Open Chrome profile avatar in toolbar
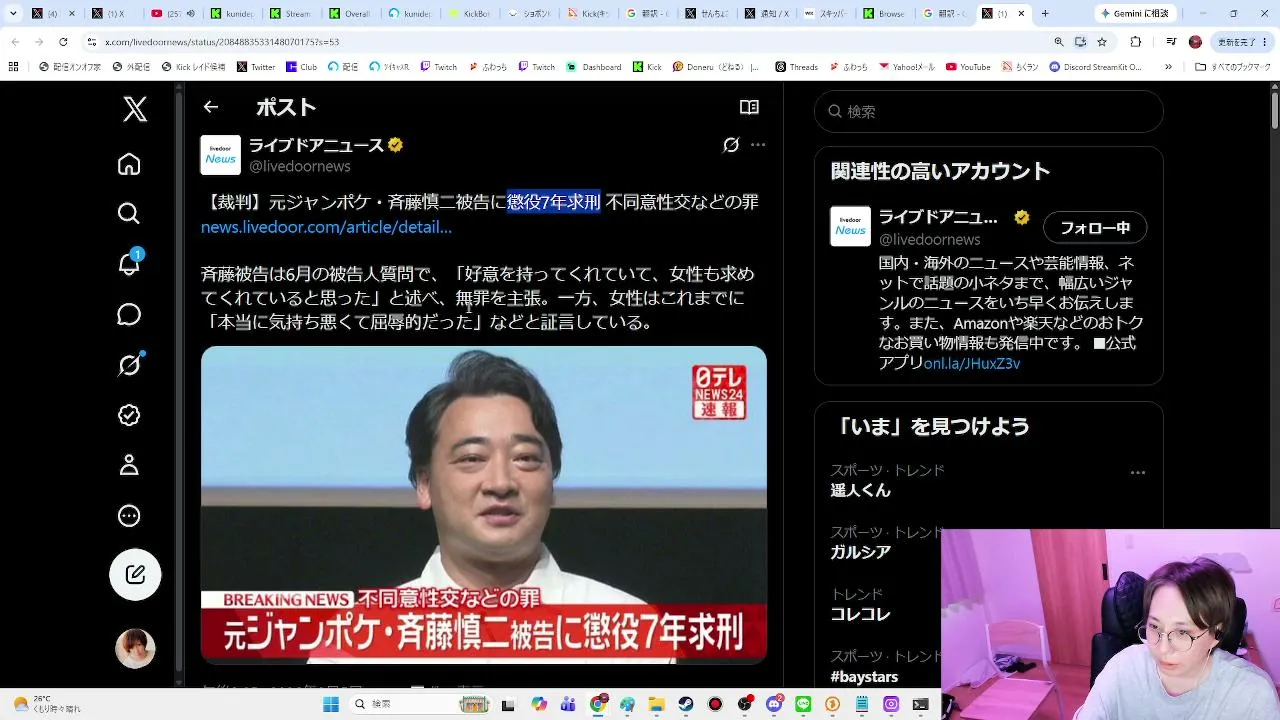The height and width of the screenshot is (720, 1280). [x=1195, y=42]
